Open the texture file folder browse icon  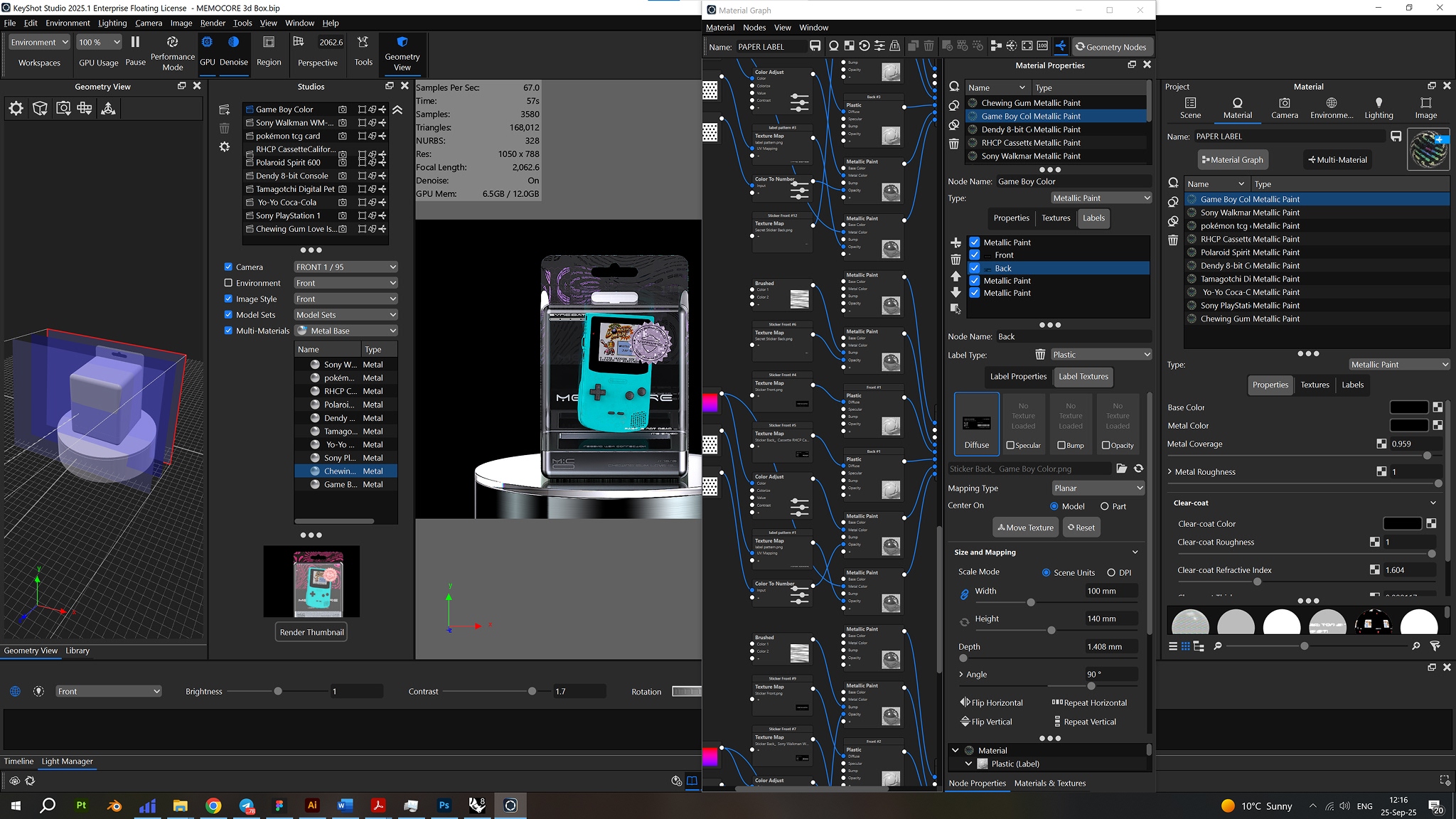[x=1121, y=469]
